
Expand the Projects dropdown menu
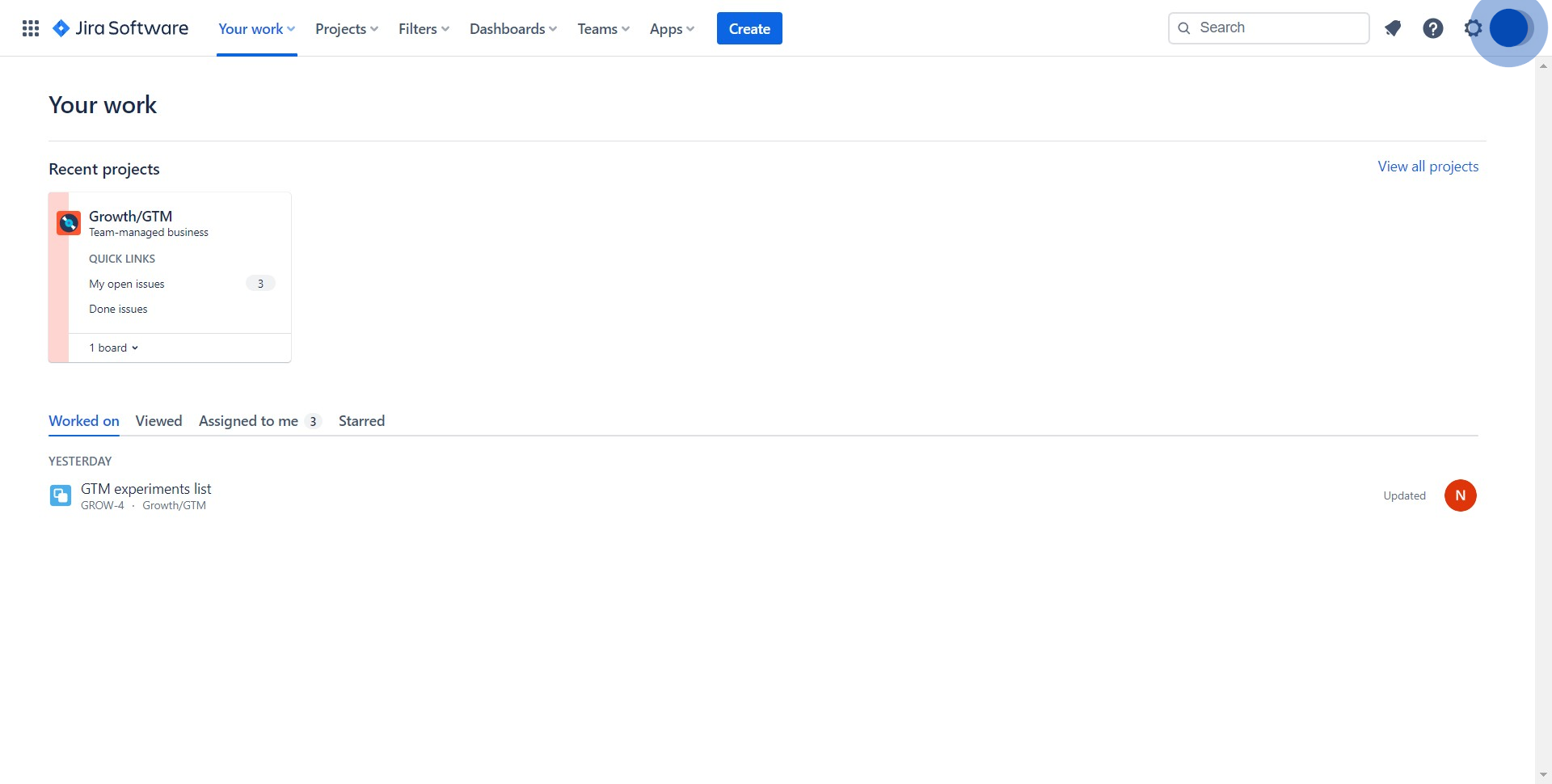[x=347, y=28]
